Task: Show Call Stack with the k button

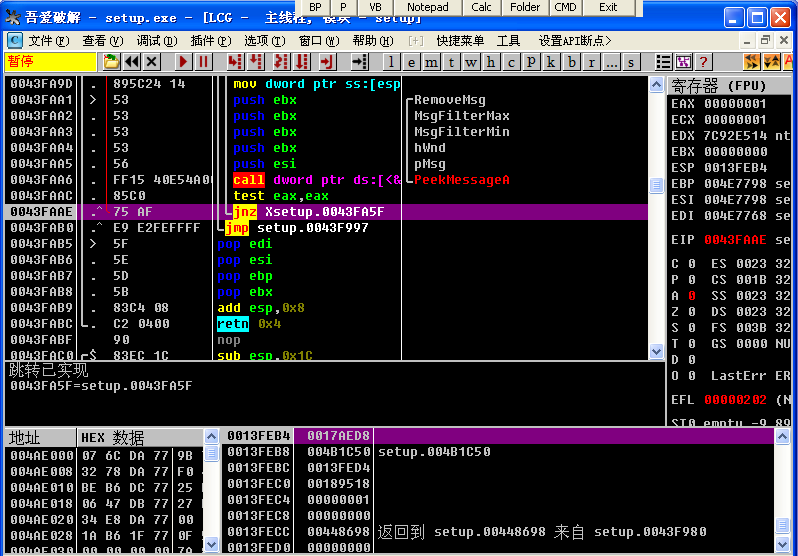Action: 551,62
